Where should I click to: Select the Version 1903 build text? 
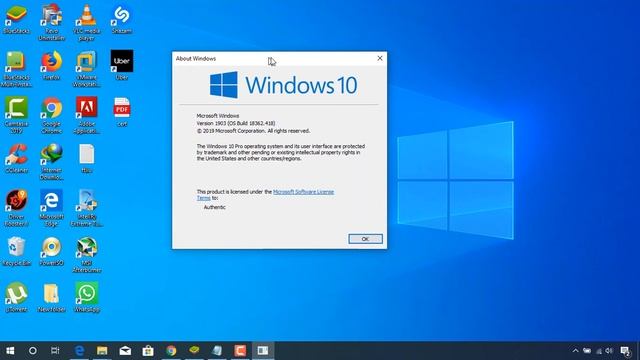click(x=236, y=123)
